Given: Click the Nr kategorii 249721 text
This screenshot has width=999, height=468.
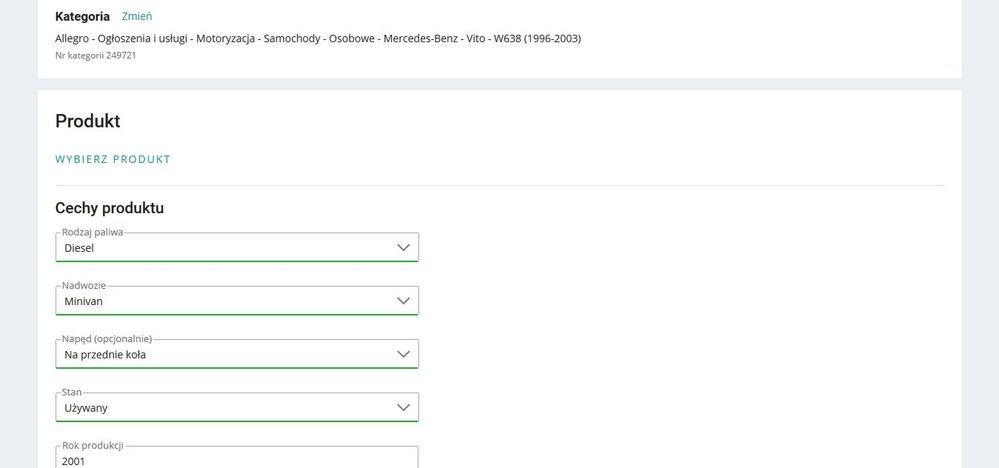Looking at the screenshot, I should coord(95,55).
